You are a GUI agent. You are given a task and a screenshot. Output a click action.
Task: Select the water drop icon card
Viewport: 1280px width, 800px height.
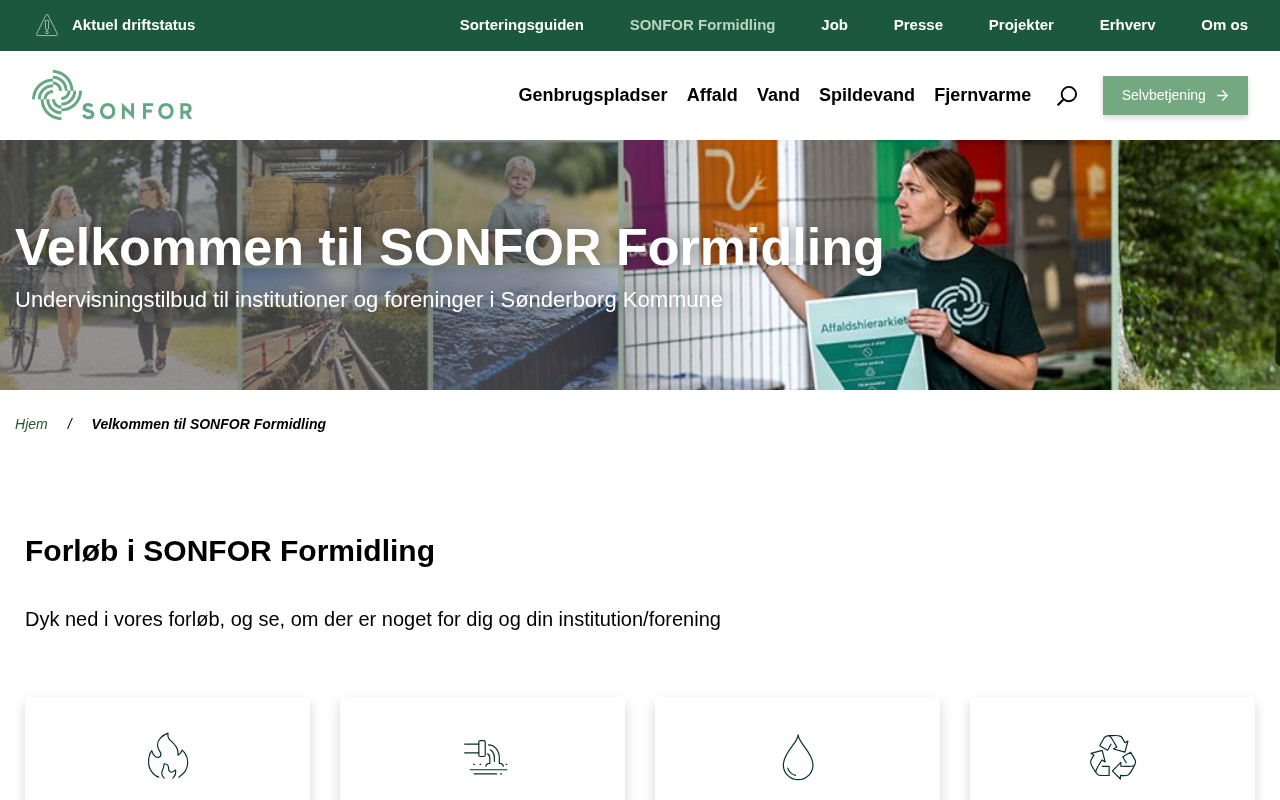pos(797,749)
